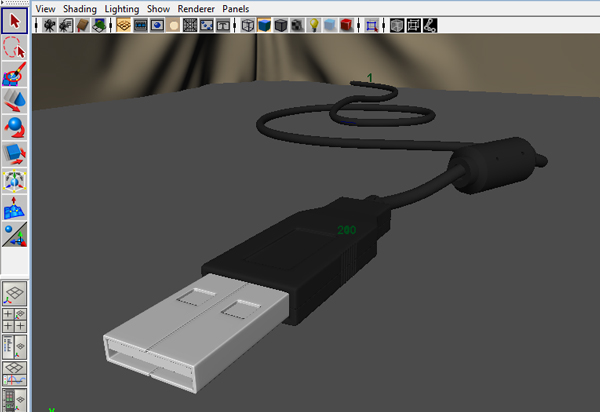Toggle the Film Gate display
This screenshot has width=600, height=412.
coord(140,26)
